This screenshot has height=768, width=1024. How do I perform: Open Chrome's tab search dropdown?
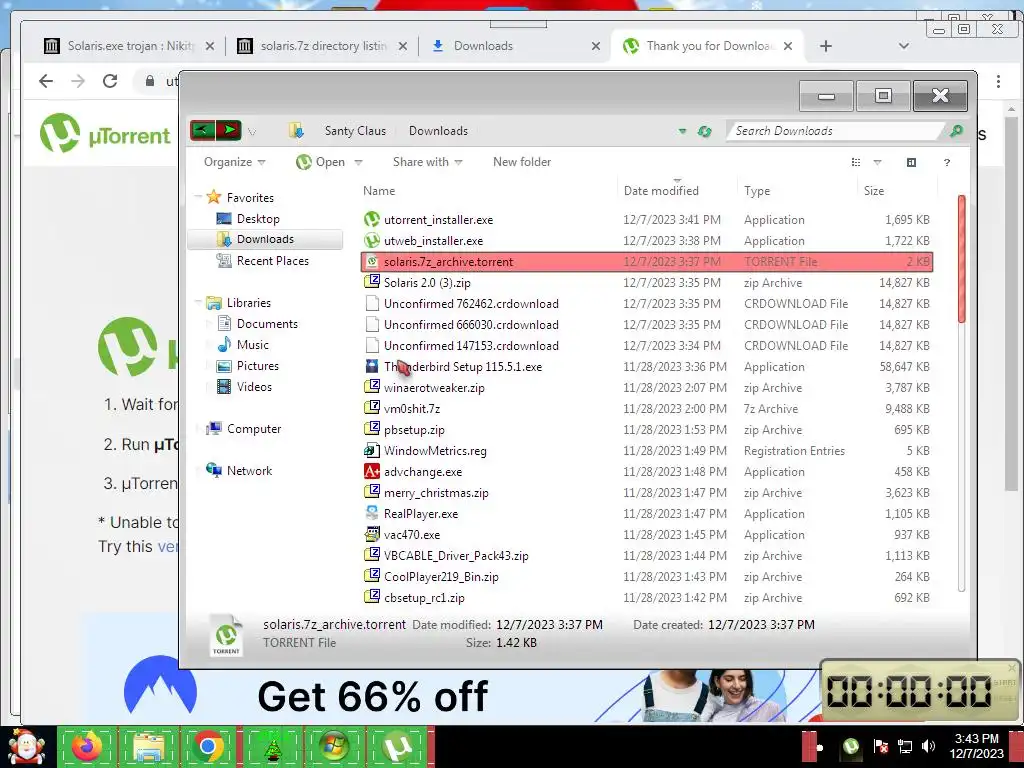pos(904,46)
